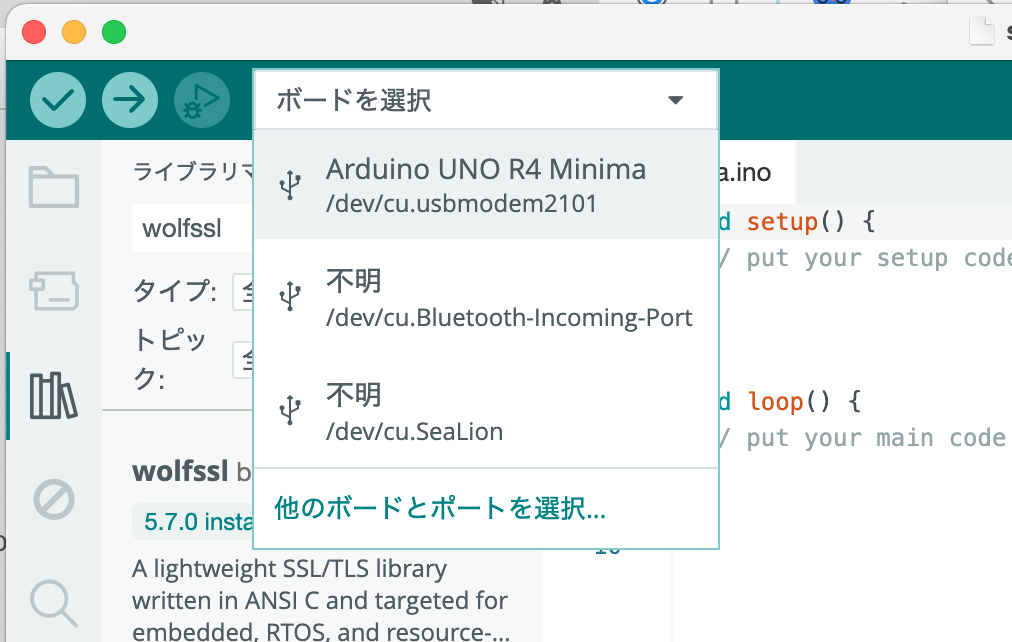Click the document file icon in title bar
Viewport: 1012px width, 642px height.
(x=982, y=31)
